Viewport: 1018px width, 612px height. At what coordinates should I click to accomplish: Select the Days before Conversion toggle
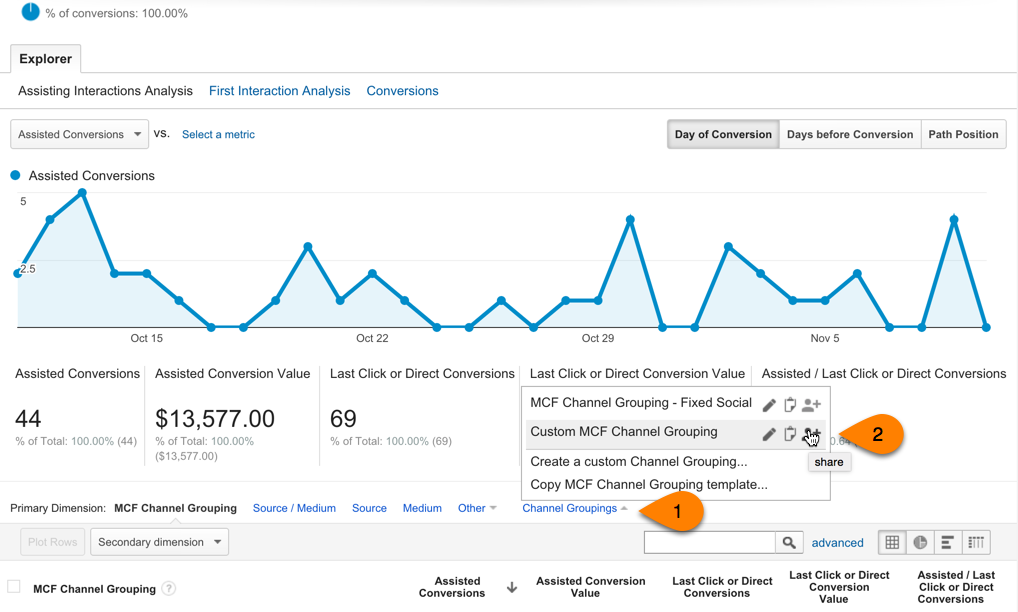(x=849, y=134)
